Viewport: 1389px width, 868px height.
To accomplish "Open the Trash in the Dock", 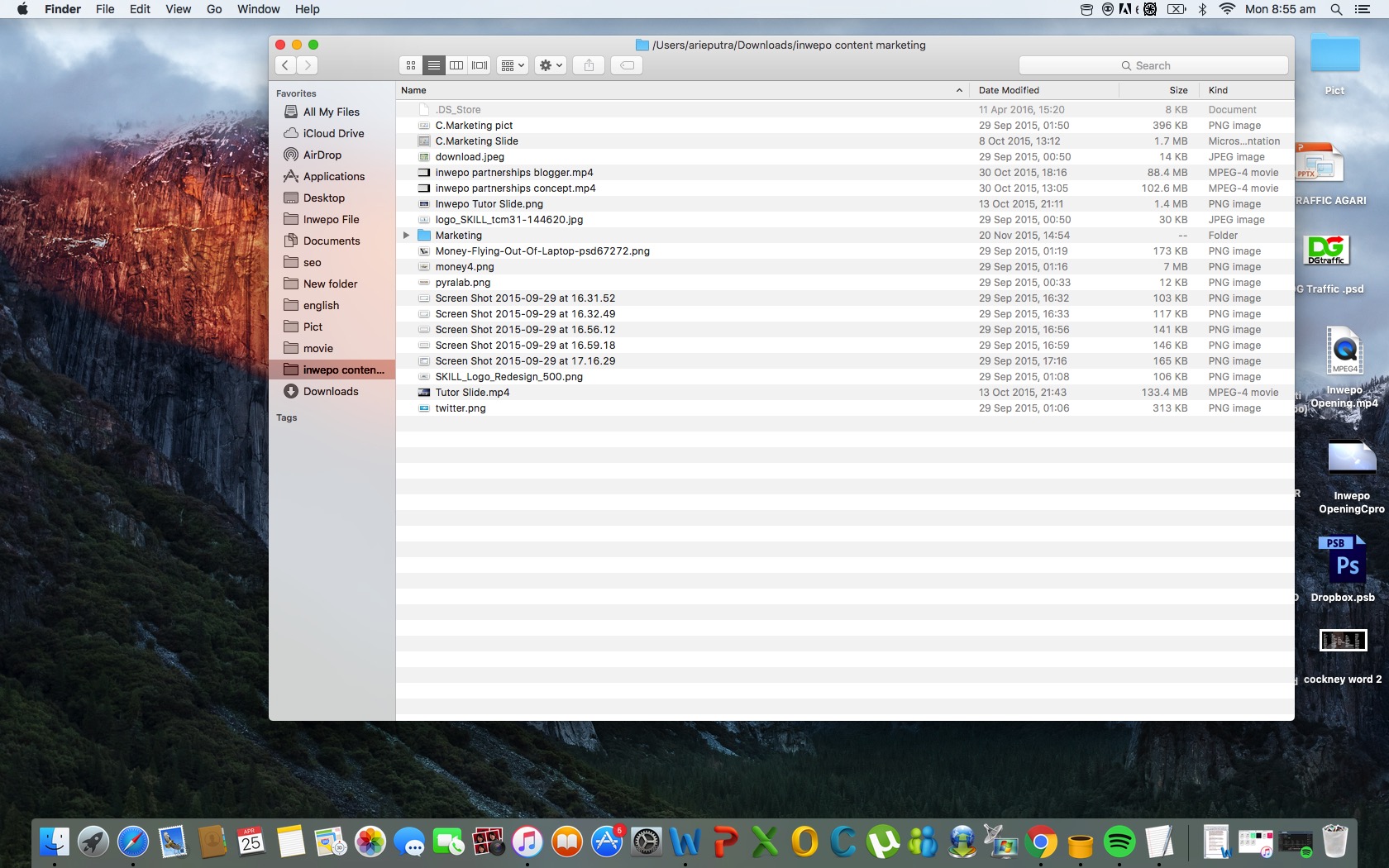I will tap(1335, 842).
